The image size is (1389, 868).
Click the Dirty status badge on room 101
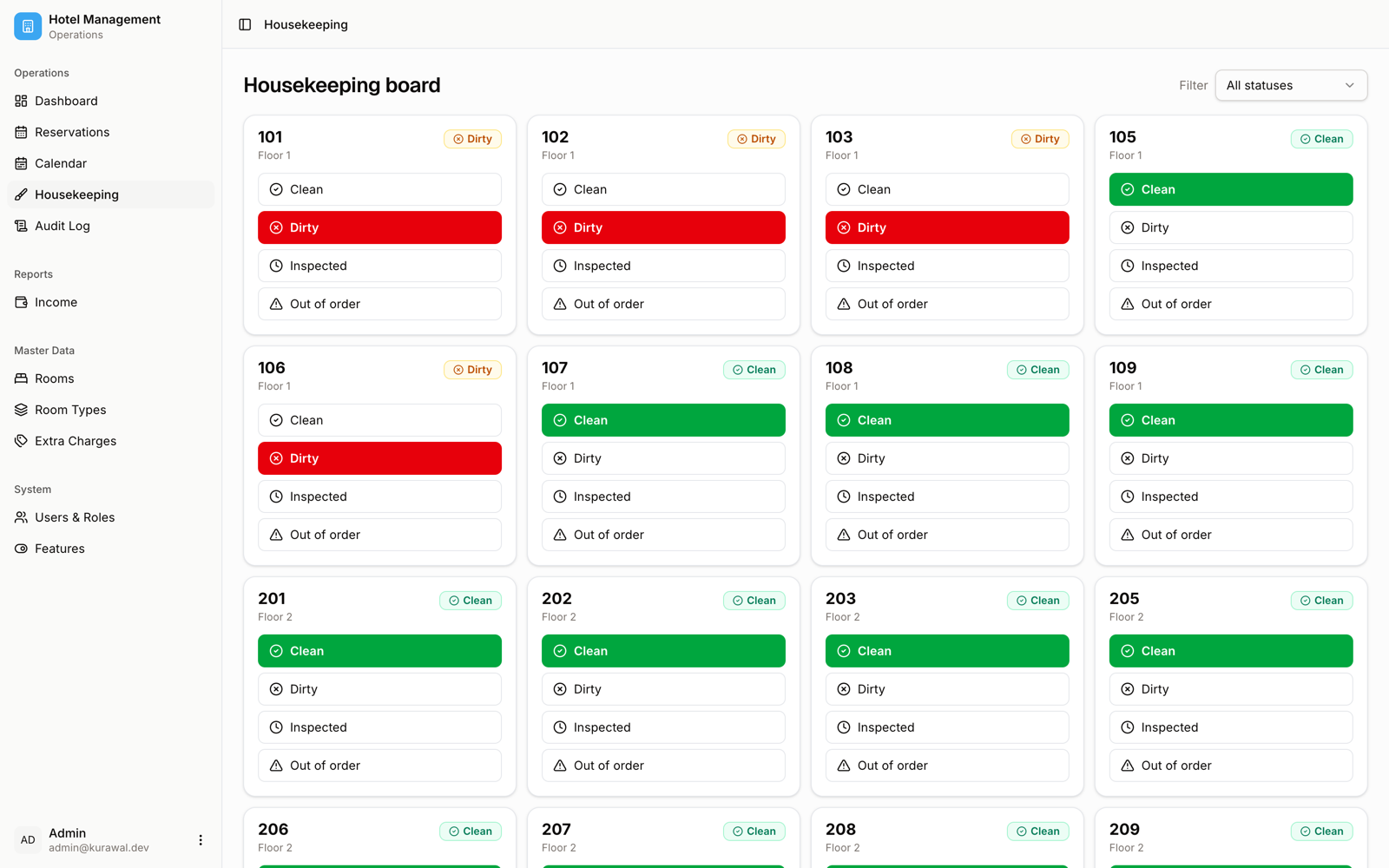[472, 139]
